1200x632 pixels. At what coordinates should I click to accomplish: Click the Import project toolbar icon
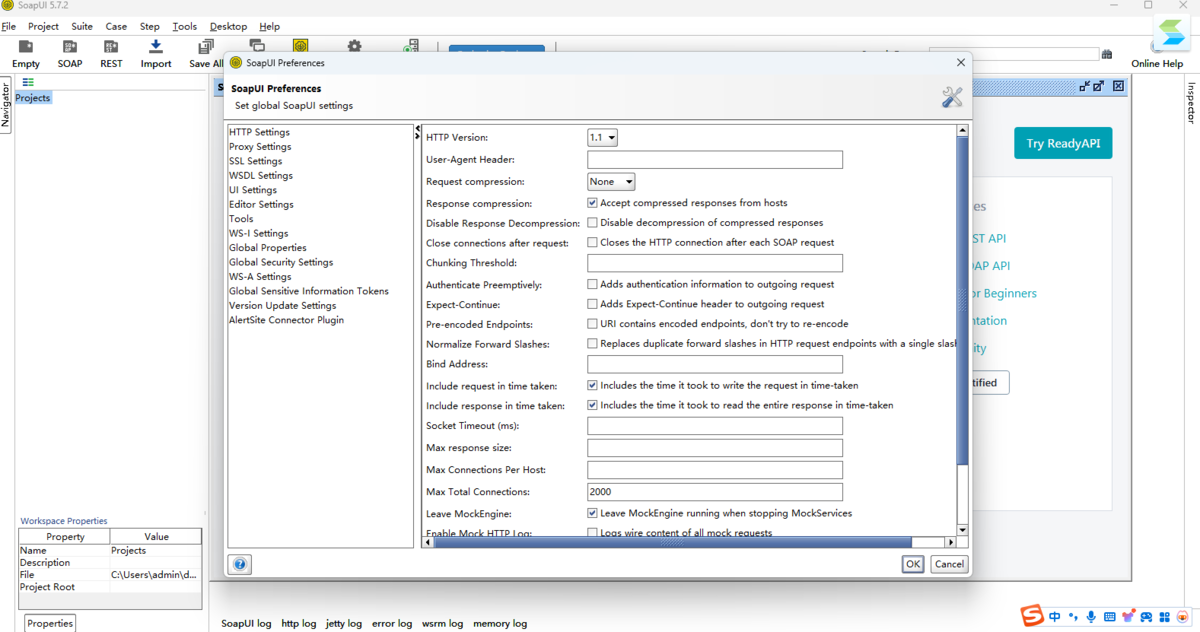155,48
